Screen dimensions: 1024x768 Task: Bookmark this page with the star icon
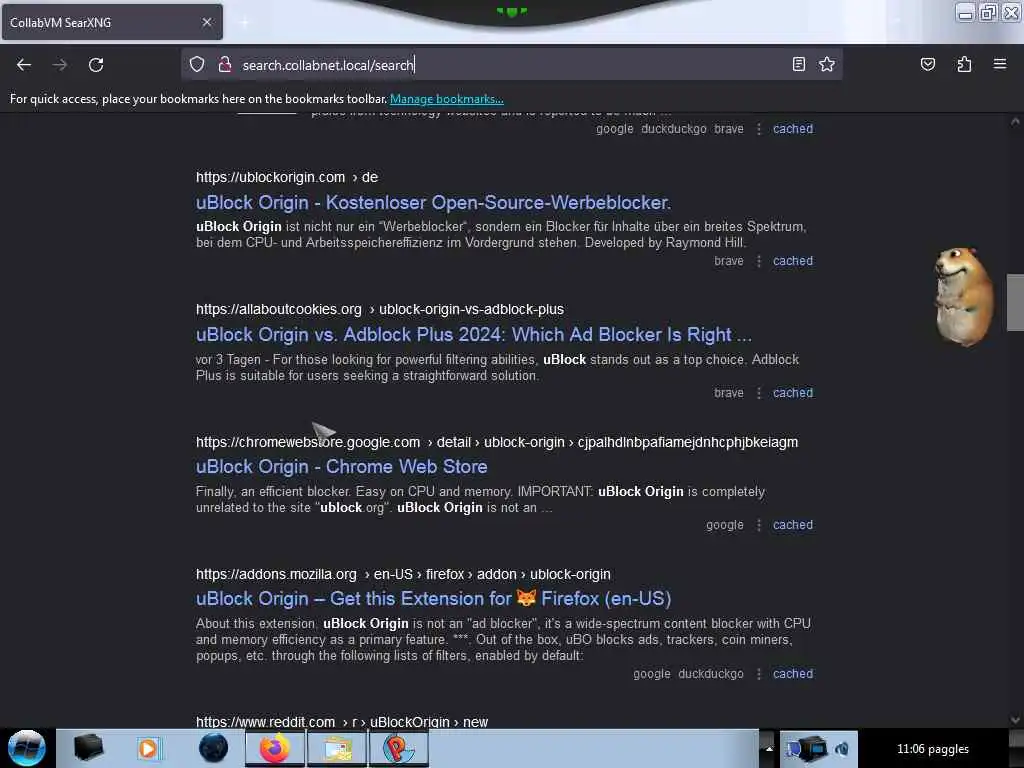coord(827,64)
